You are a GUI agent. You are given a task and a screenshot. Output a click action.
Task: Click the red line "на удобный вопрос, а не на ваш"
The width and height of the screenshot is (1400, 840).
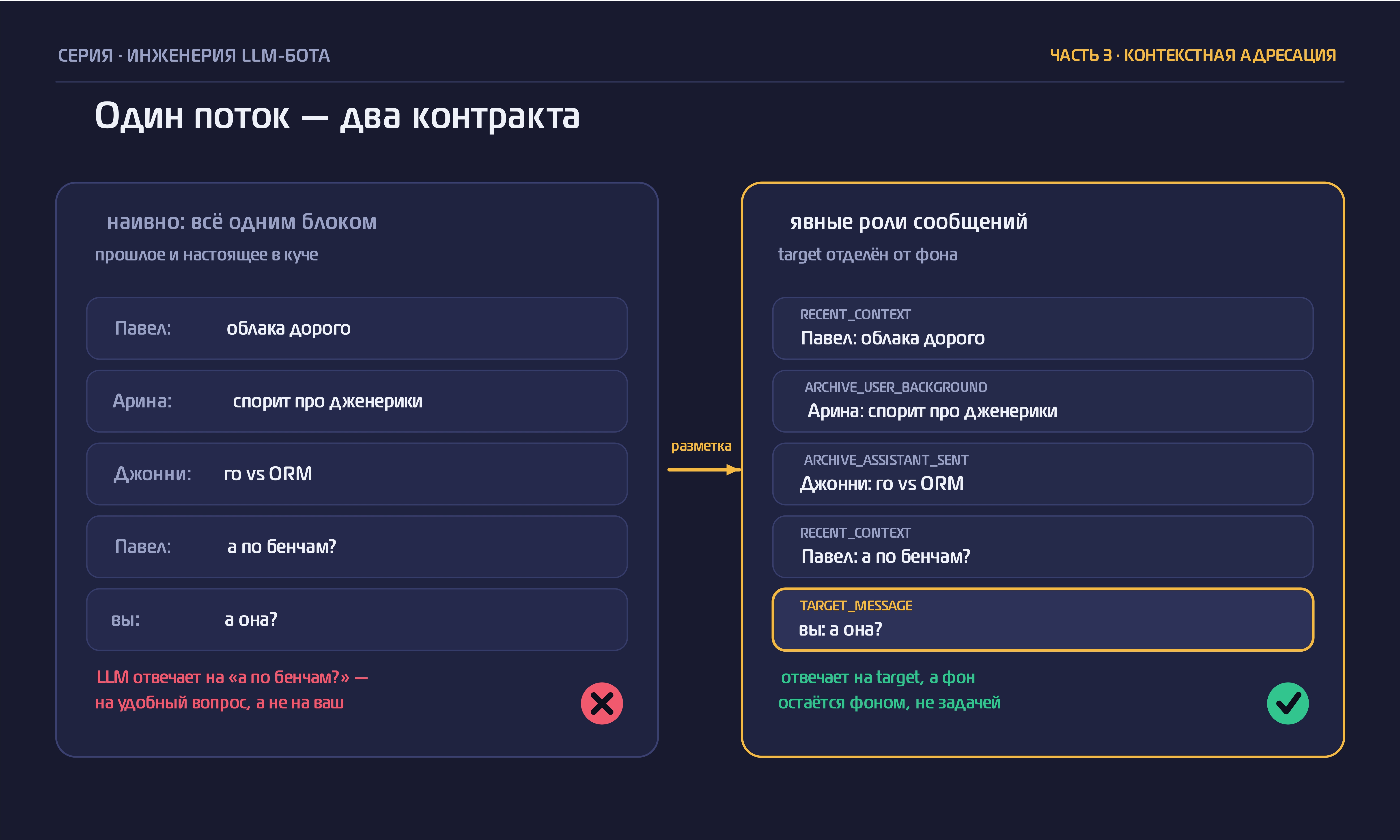pyautogui.click(x=220, y=703)
